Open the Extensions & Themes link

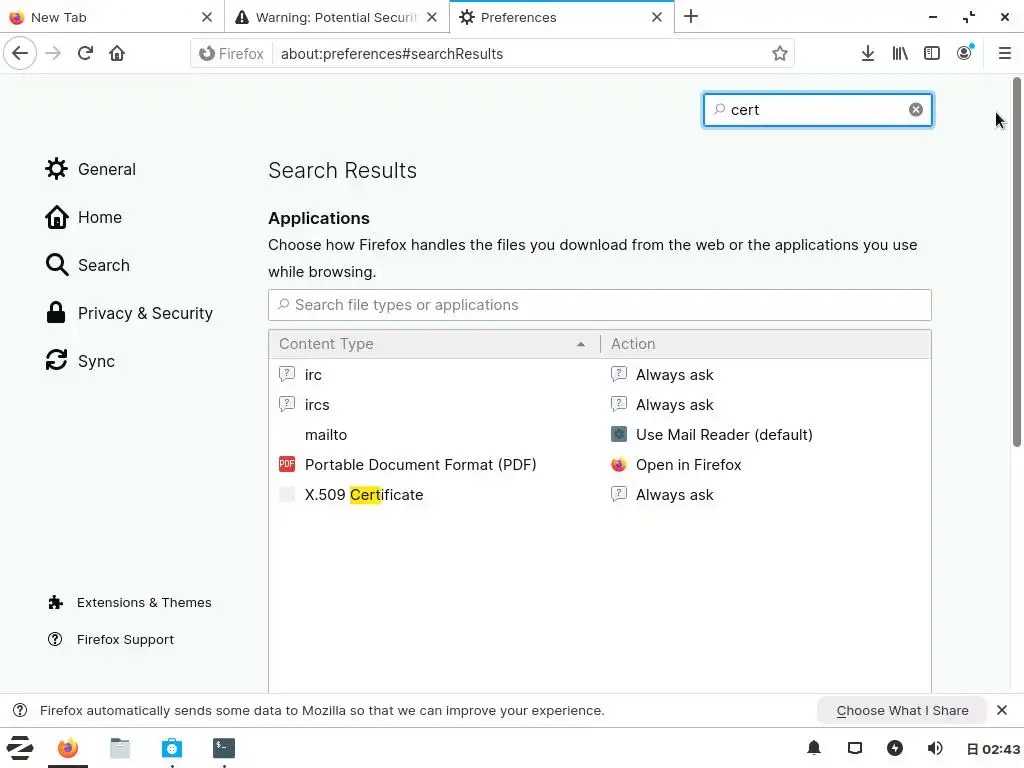pyautogui.click(x=143, y=603)
